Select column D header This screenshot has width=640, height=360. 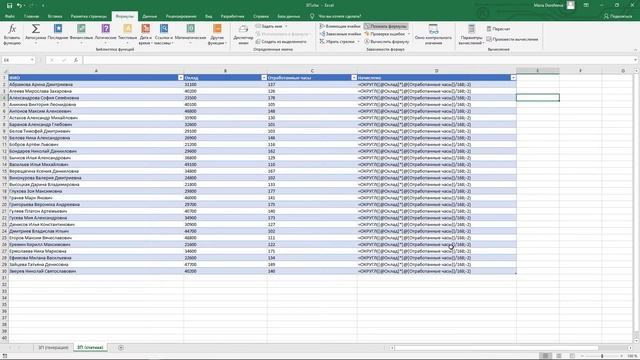tap(436, 71)
